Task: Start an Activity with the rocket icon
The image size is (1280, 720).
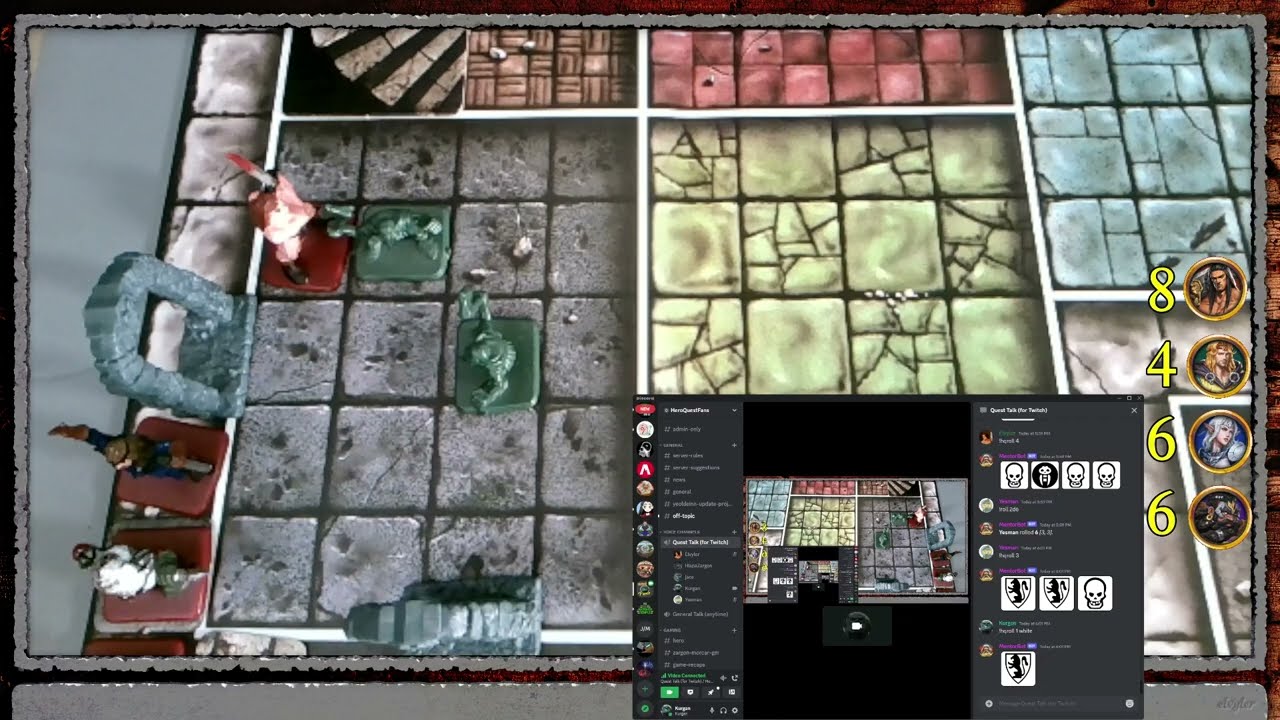Action: click(711, 692)
